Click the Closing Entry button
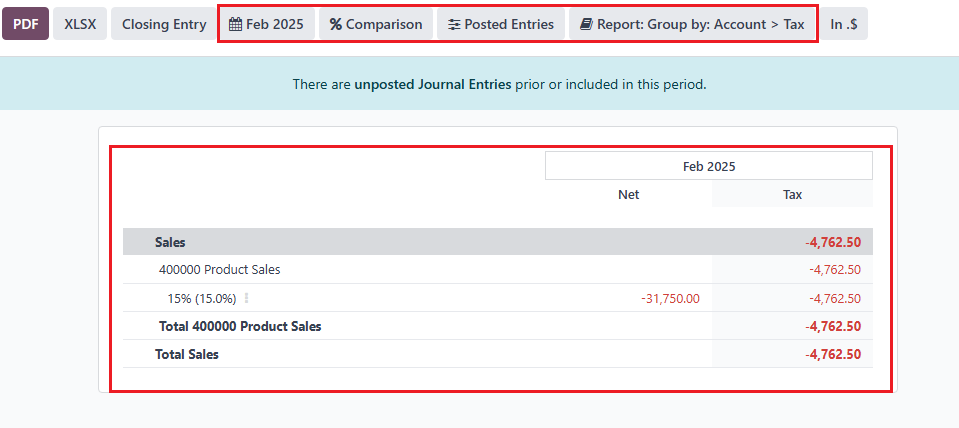 (164, 24)
